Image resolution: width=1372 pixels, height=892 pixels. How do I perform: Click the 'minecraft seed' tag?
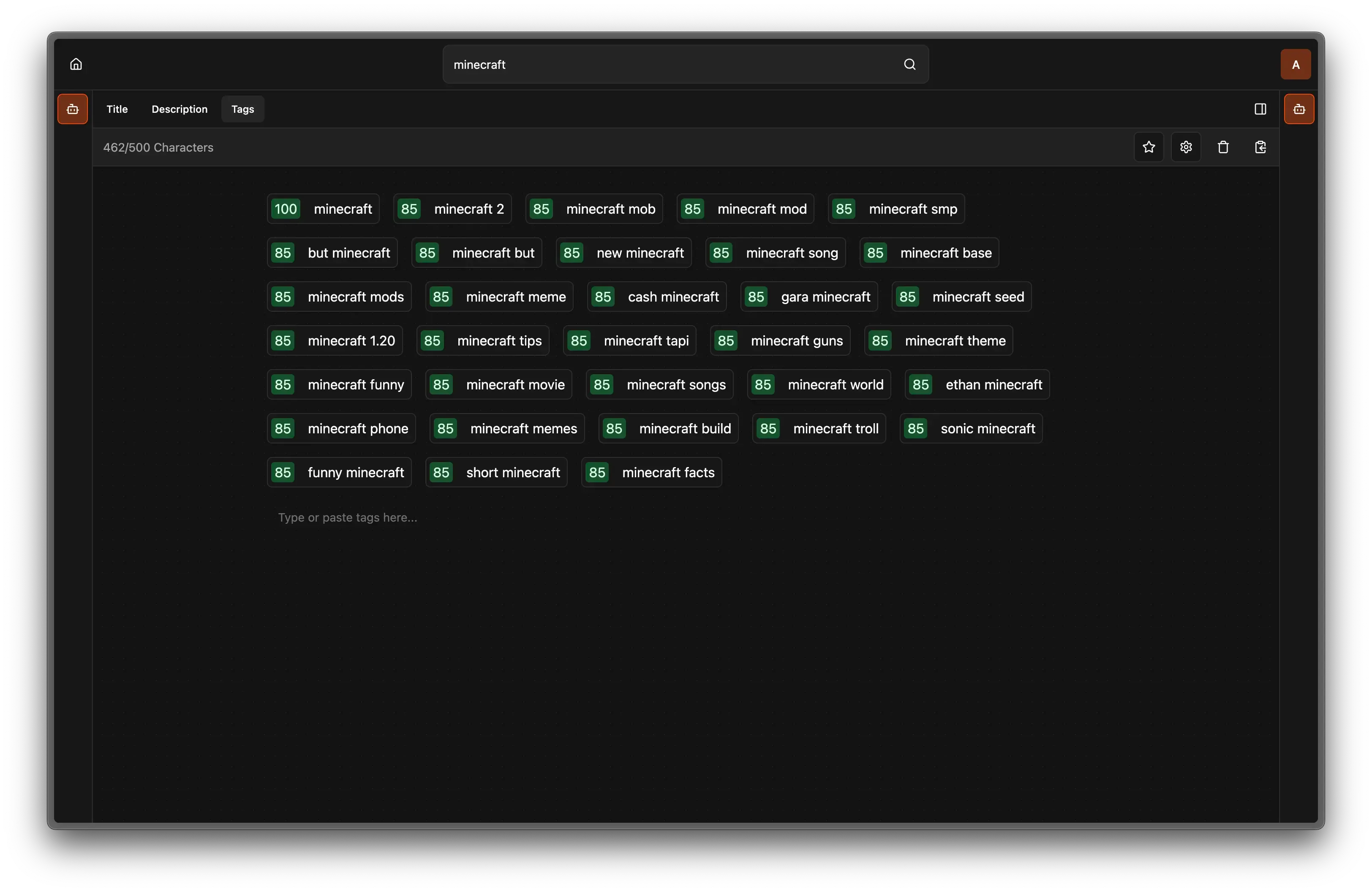pyautogui.click(x=961, y=296)
